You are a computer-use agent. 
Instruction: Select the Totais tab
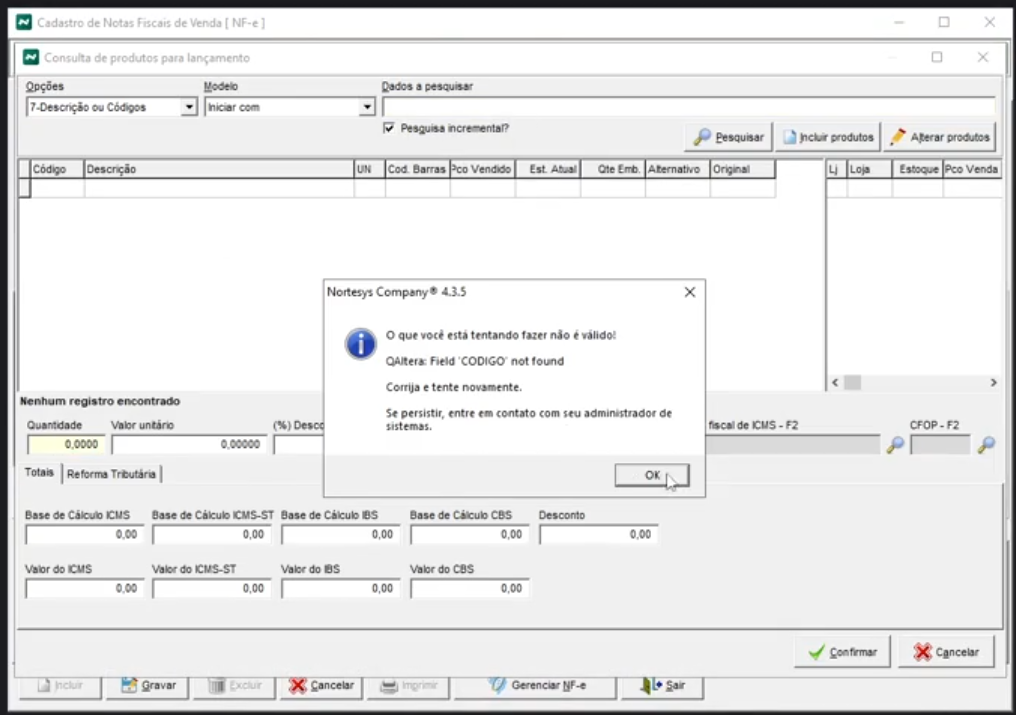(x=40, y=473)
